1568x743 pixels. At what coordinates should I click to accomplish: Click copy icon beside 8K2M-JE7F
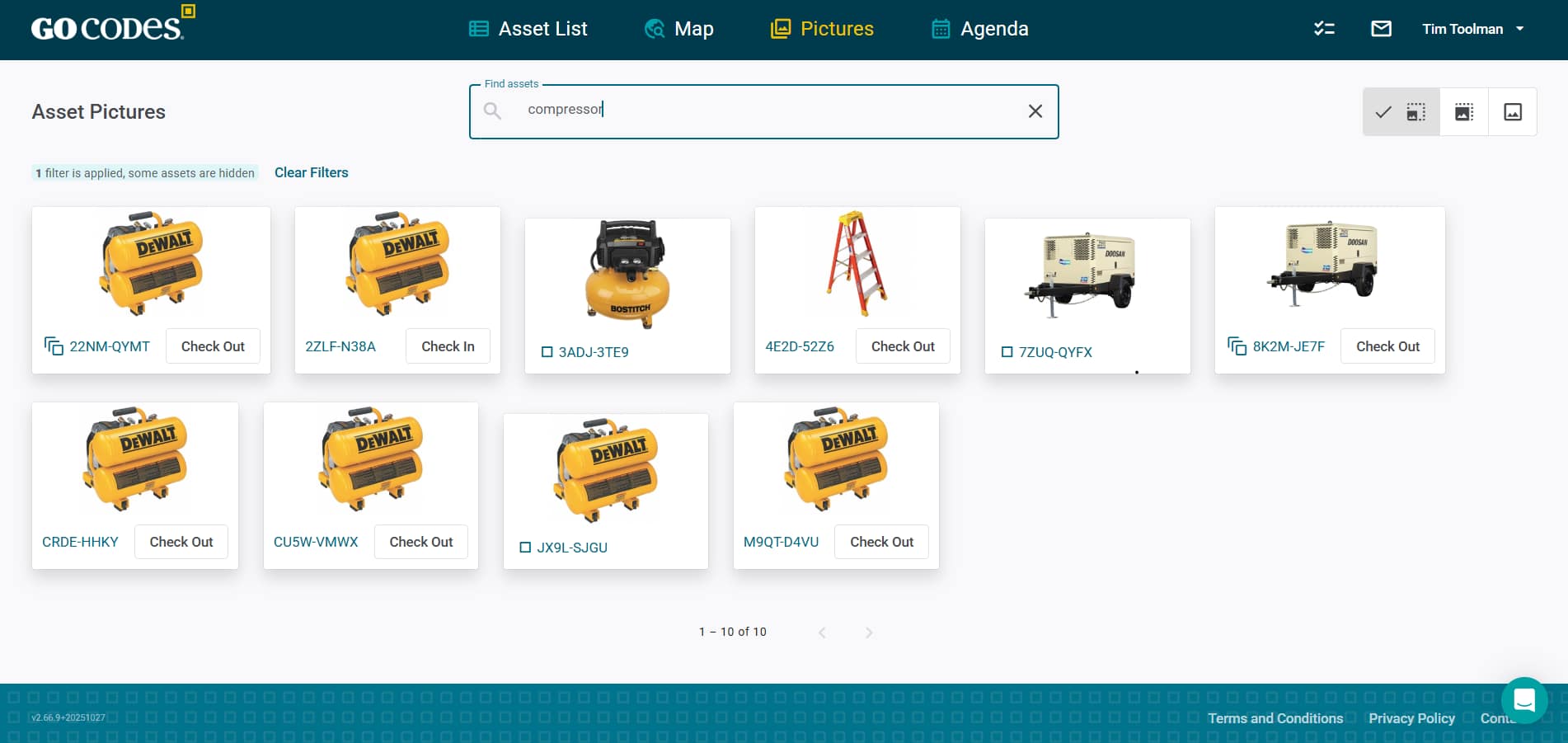pos(1237,346)
